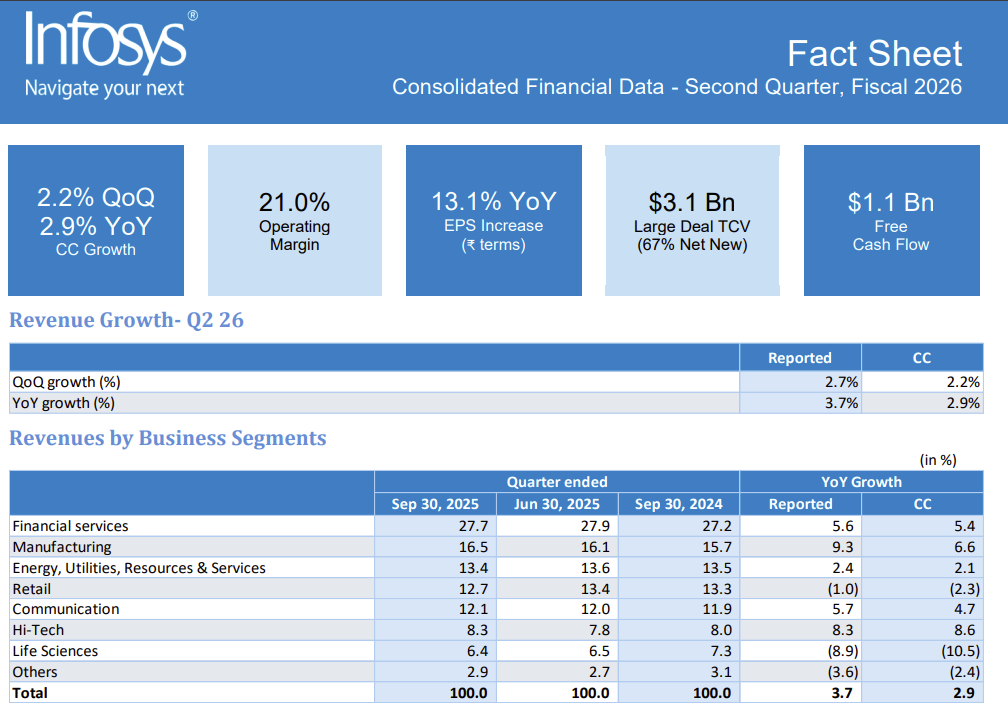Image resolution: width=1008 pixels, height=708 pixels.
Task: Click the Fact Sheet title text
Action: pyautogui.click(x=876, y=54)
